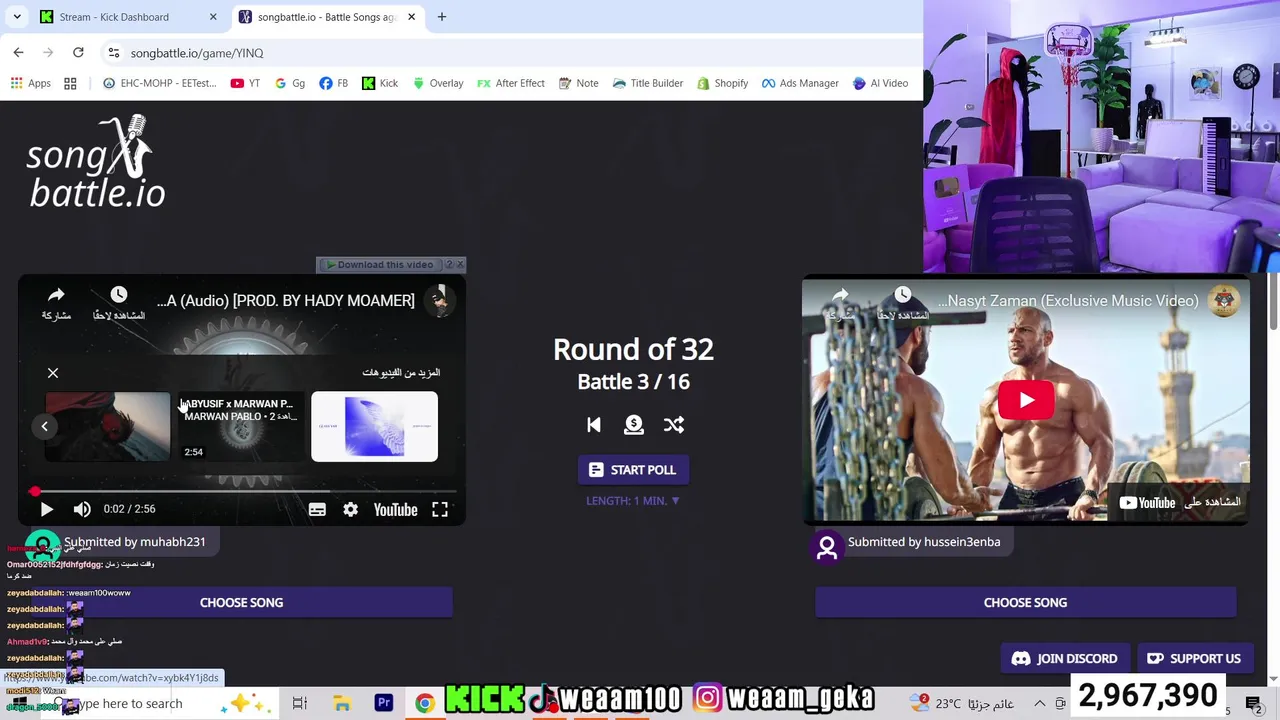
Task: Click the songbattle.io logo
Action: point(97,162)
